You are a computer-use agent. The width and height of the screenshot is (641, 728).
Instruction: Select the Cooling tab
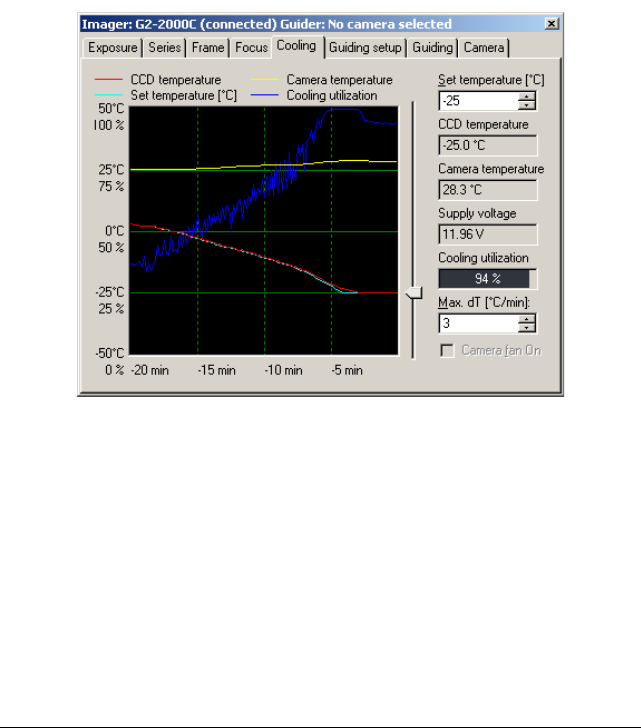coord(297,46)
